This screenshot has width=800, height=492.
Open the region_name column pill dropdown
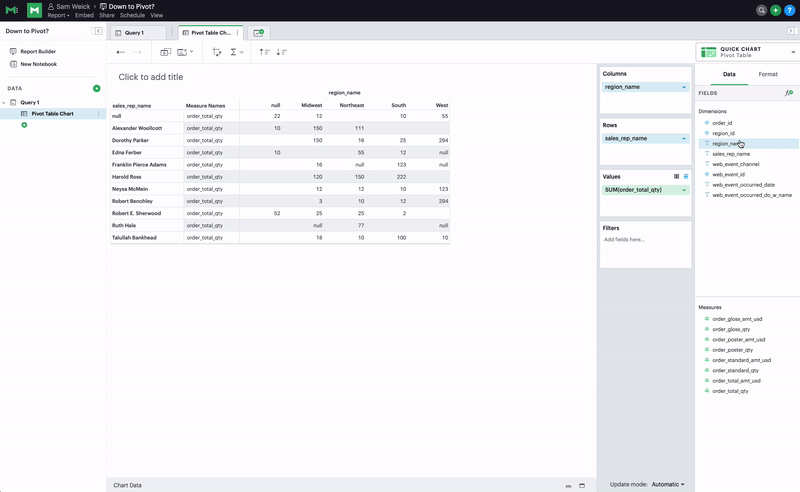click(683, 87)
